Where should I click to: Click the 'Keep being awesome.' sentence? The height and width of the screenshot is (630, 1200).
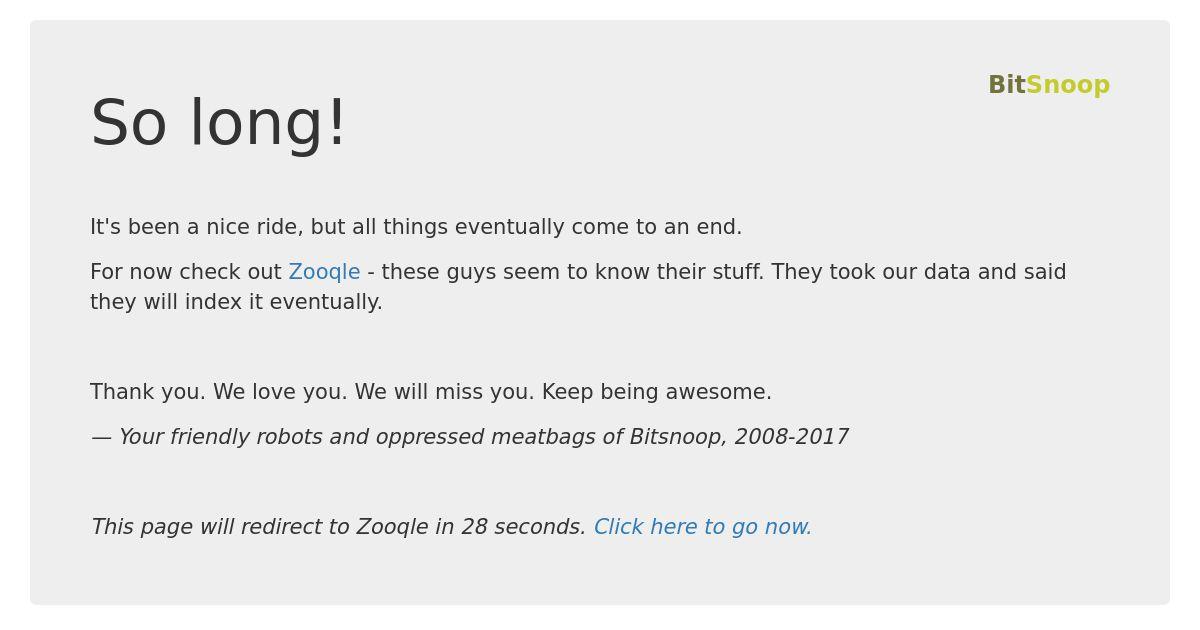(x=657, y=392)
